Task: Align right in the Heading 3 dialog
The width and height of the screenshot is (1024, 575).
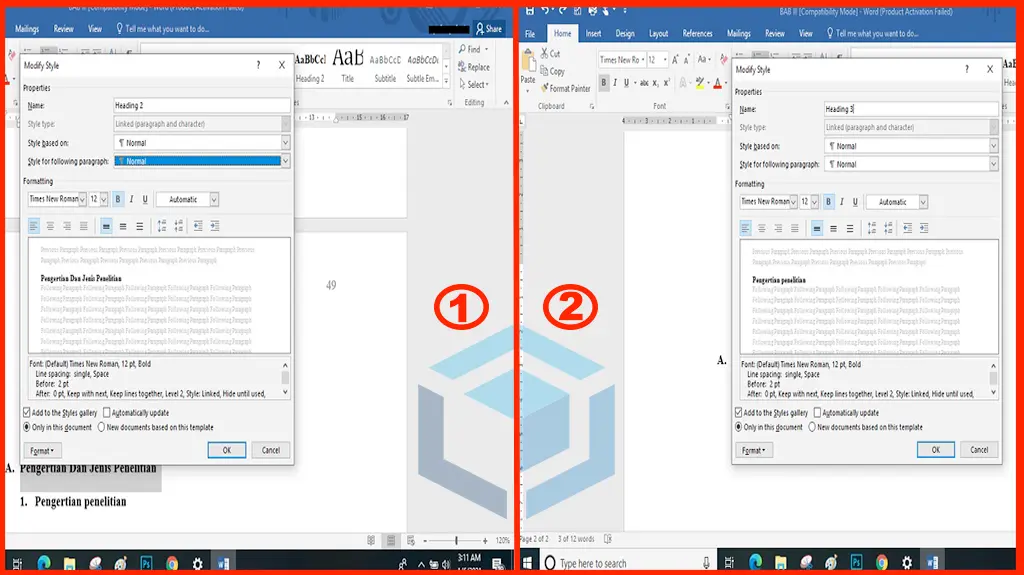Action: point(778,228)
